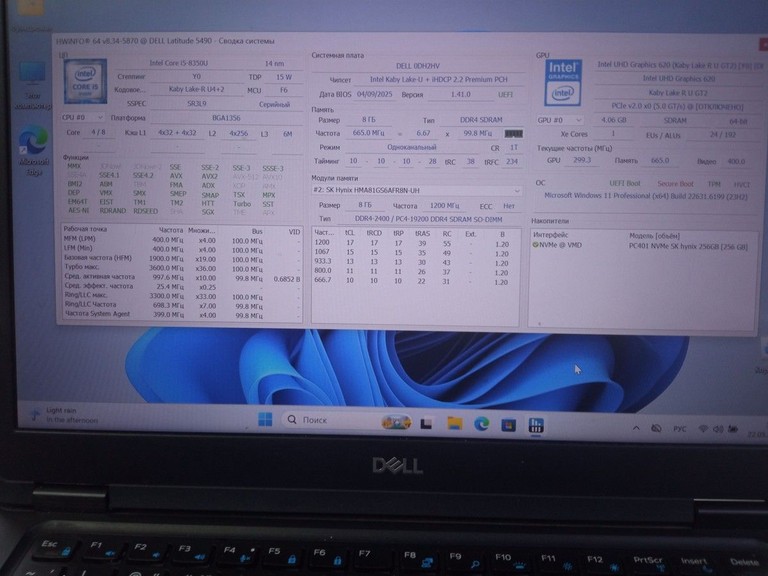Click the memory module chip icon
This screenshot has width=768, height=576.
coord(513,134)
